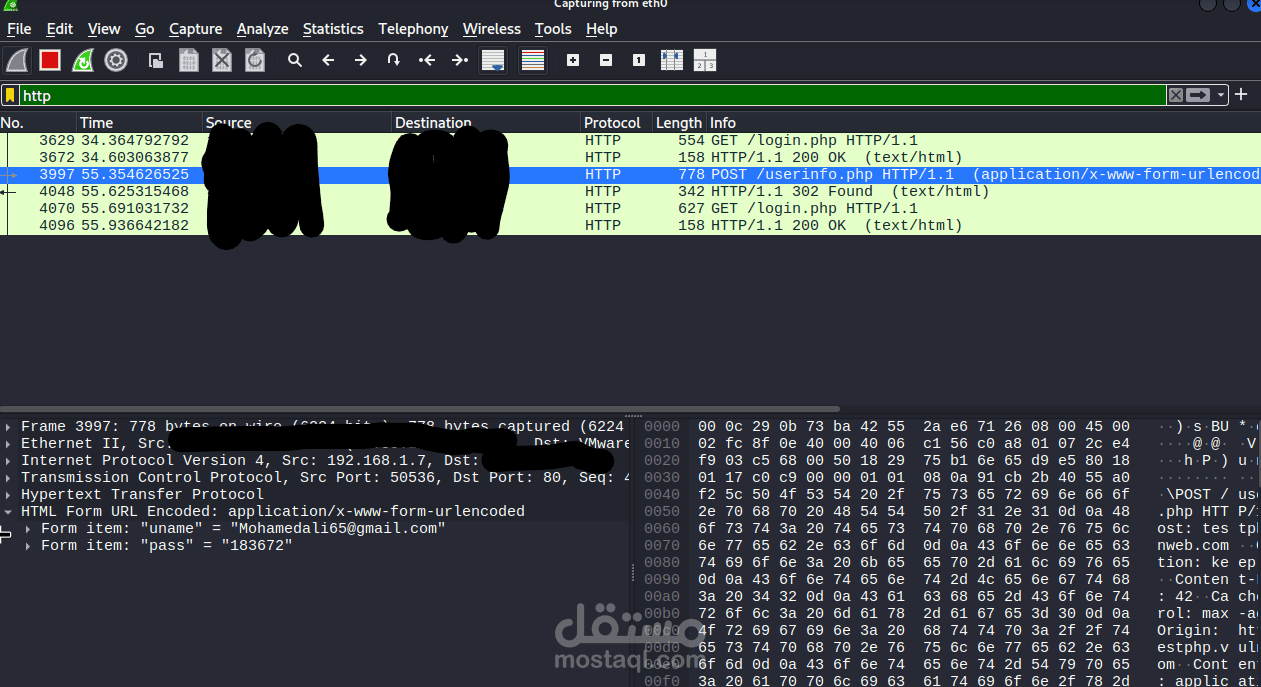Screen dimensions: 1261x687
Task: Click the filter bookmark icon
Action: pyautogui.click(x=10, y=95)
